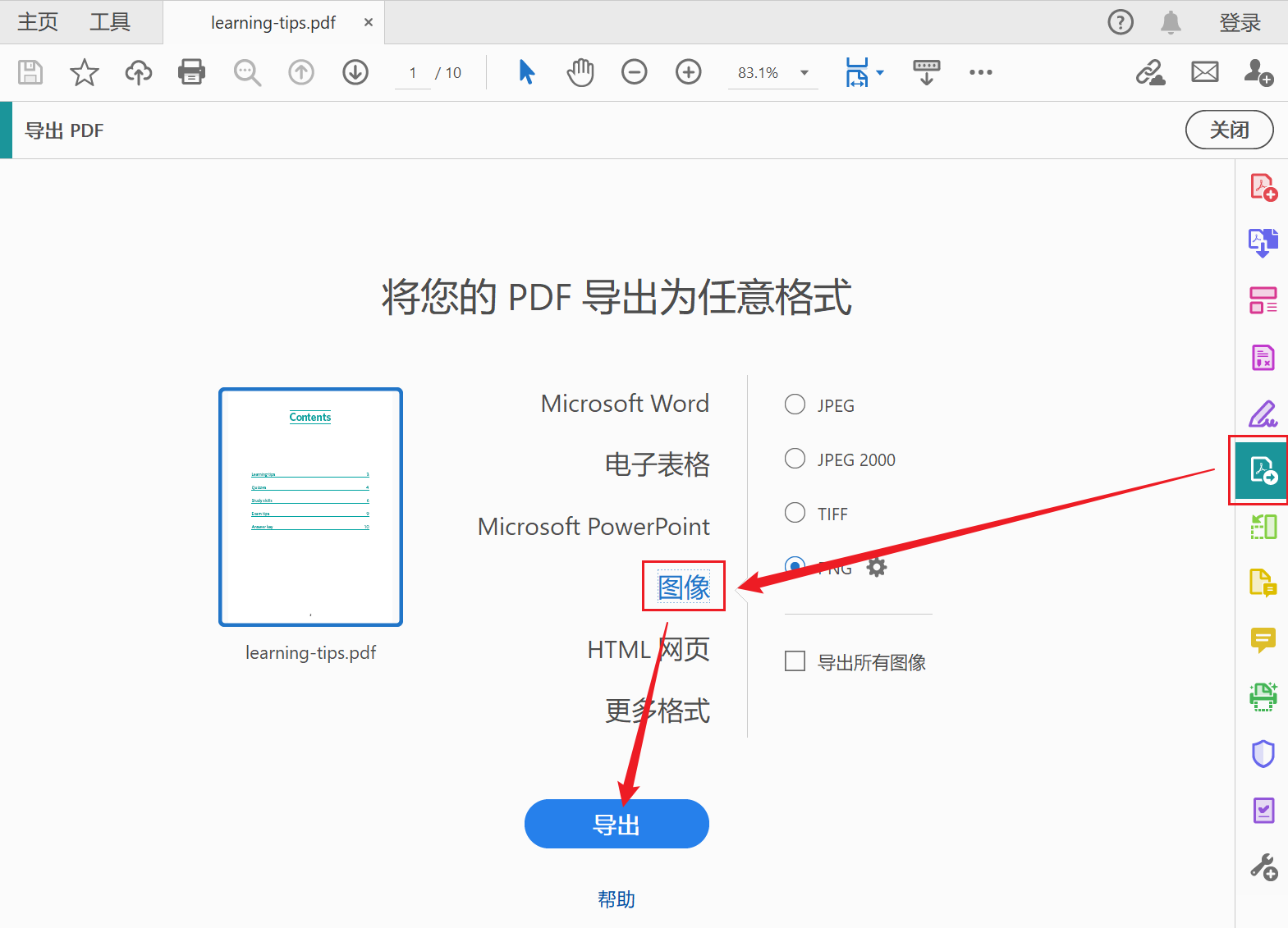
Task: Open Send for Comments sidebar icon
Action: coord(1263,583)
